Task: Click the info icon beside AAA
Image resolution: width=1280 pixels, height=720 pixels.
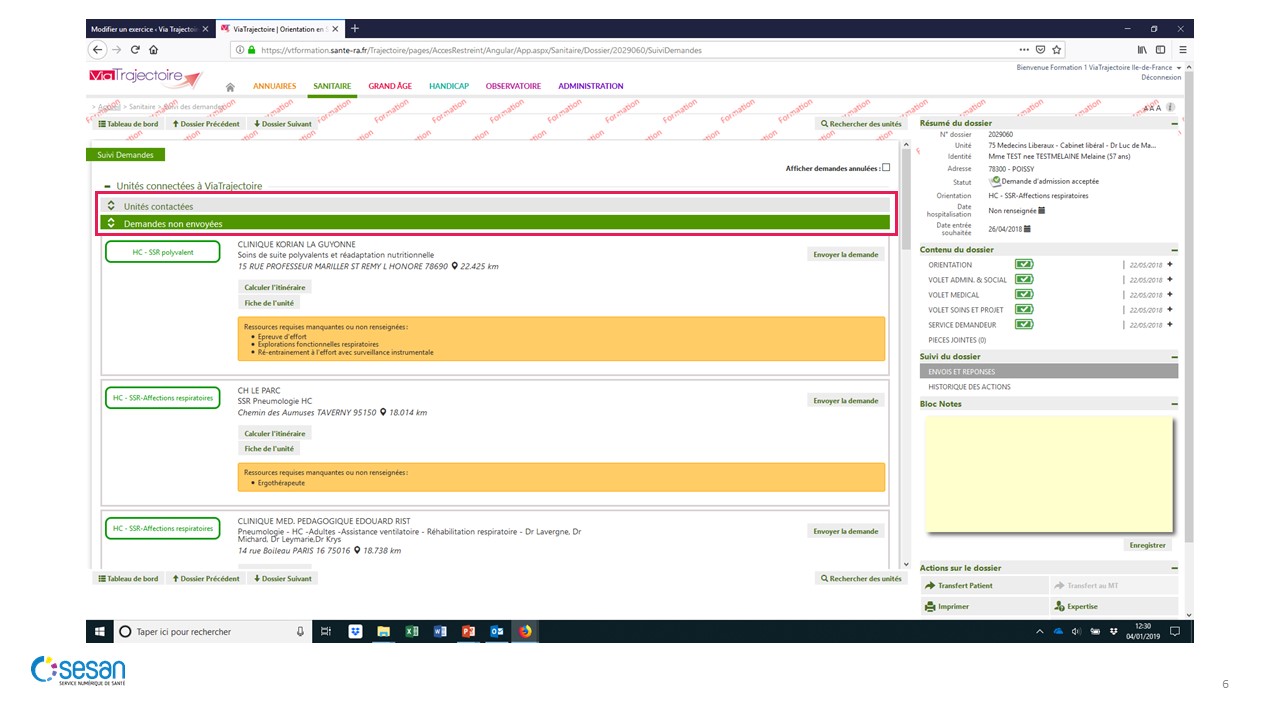Action: pyautogui.click(x=1170, y=107)
